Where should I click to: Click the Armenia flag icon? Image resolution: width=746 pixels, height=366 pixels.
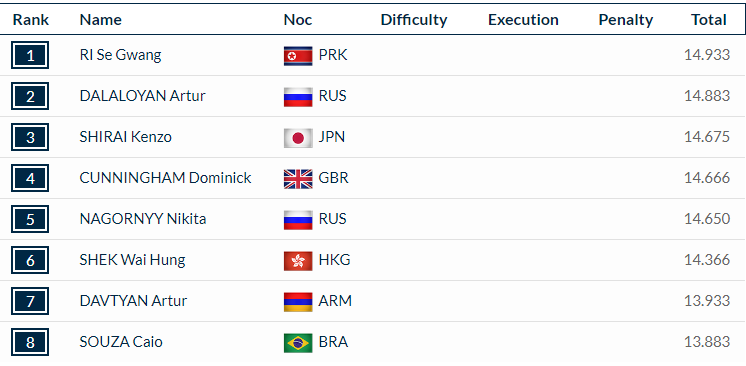[x=298, y=301]
